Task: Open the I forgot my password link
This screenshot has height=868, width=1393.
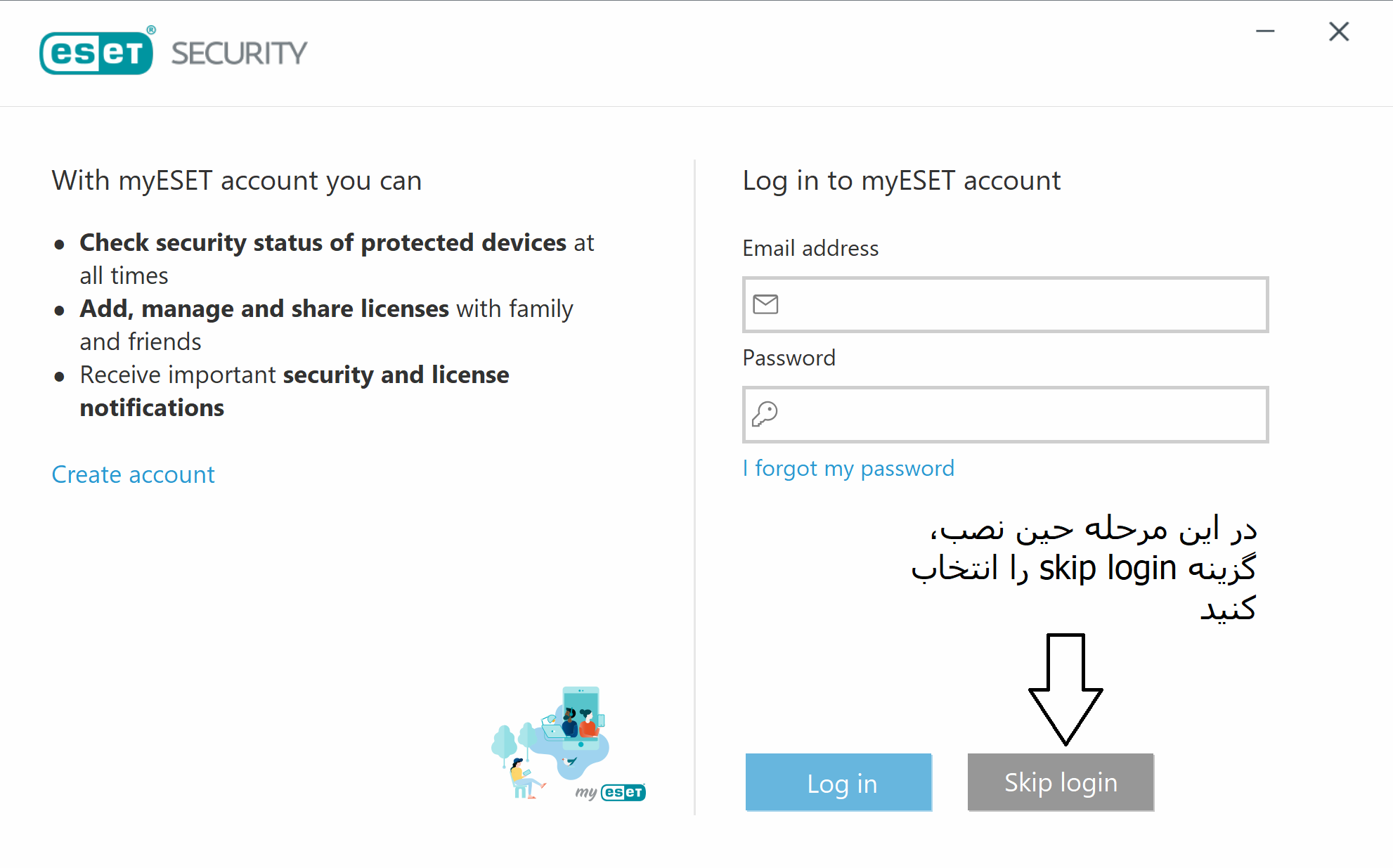Action: click(x=848, y=468)
